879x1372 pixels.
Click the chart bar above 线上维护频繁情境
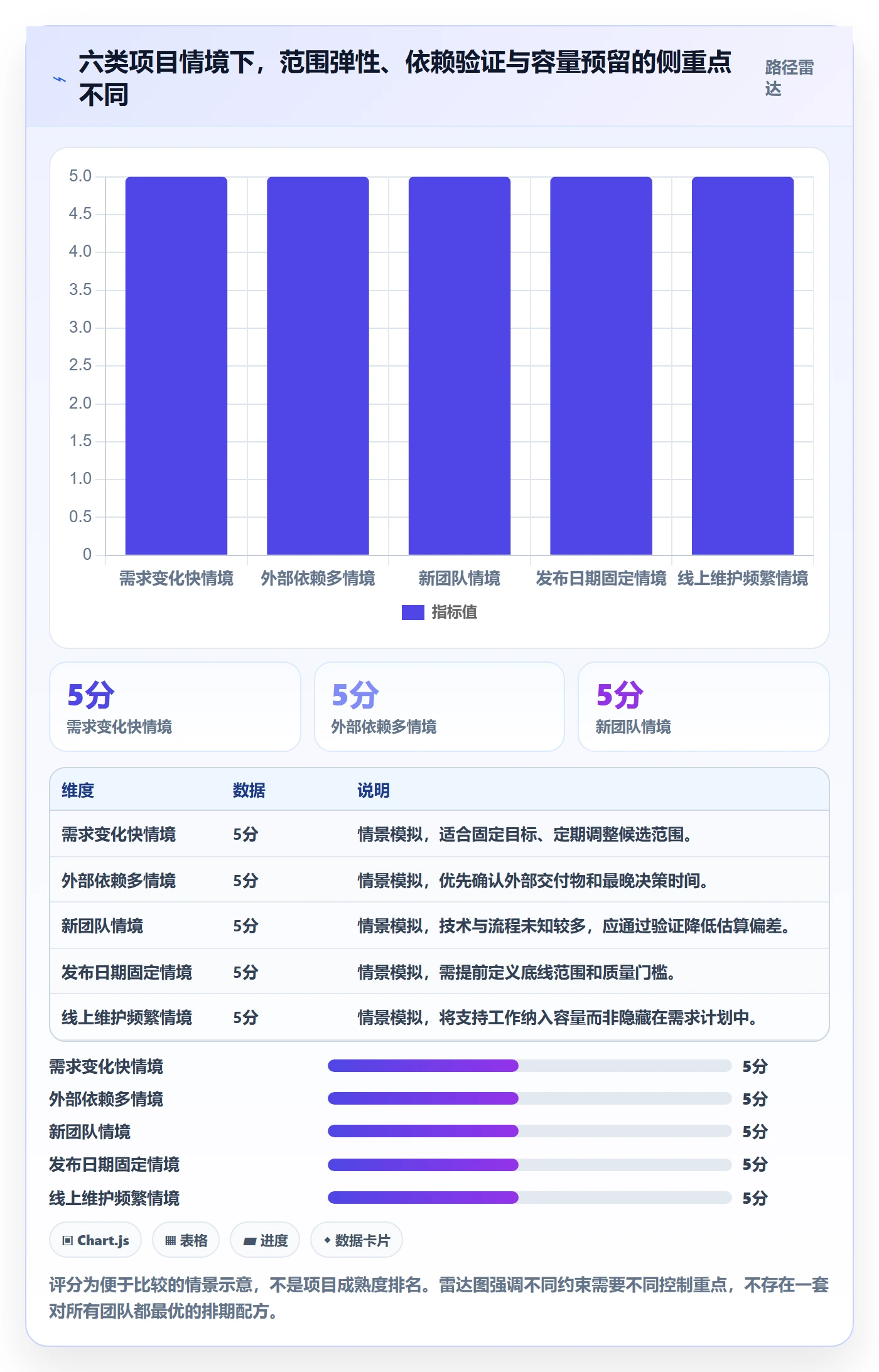743,366
